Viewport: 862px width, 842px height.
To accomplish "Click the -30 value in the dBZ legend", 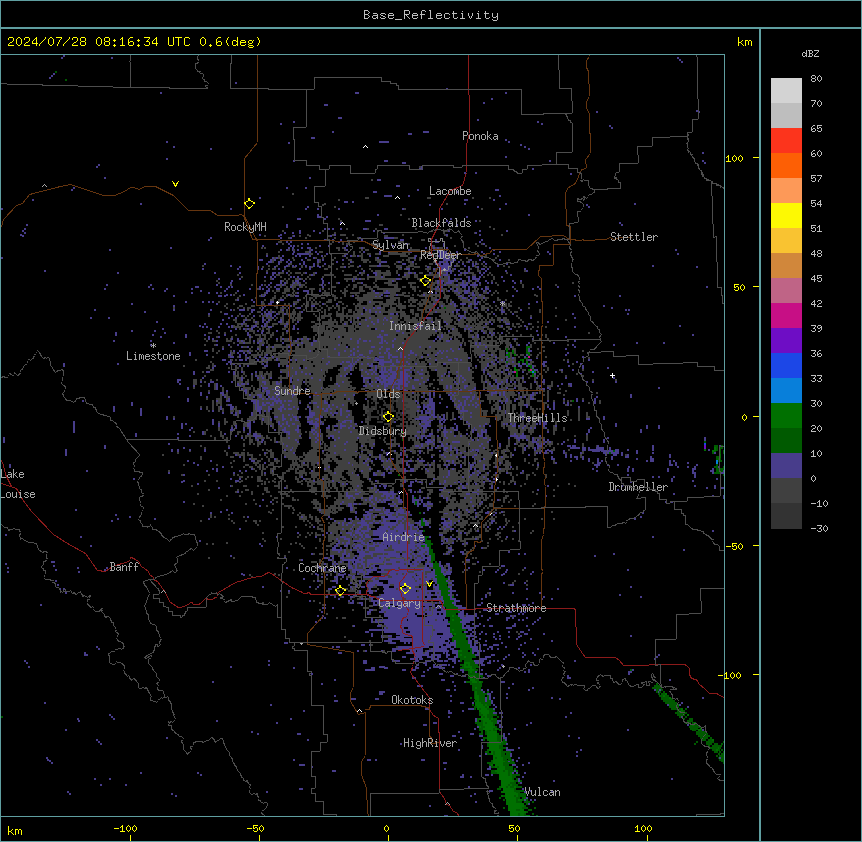I will [x=819, y=528].
